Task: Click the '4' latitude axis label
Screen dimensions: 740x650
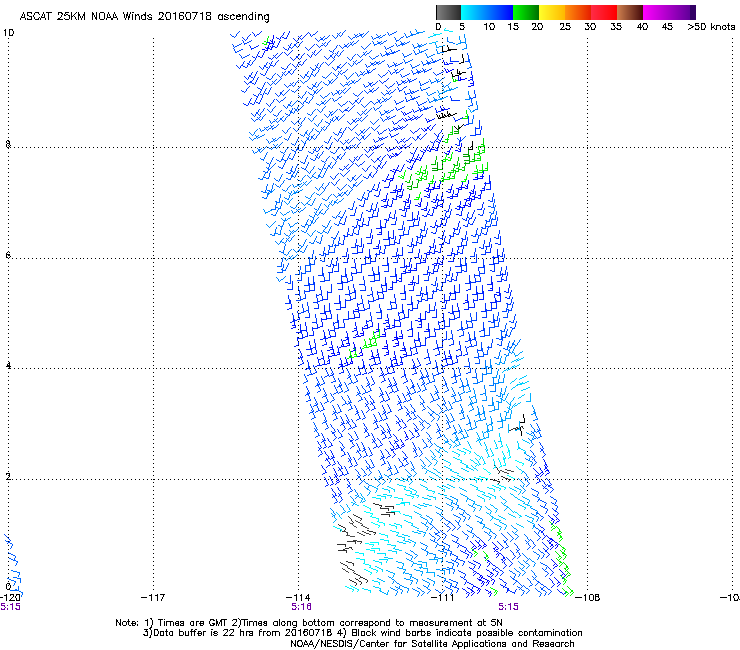Action: point(8,365)
